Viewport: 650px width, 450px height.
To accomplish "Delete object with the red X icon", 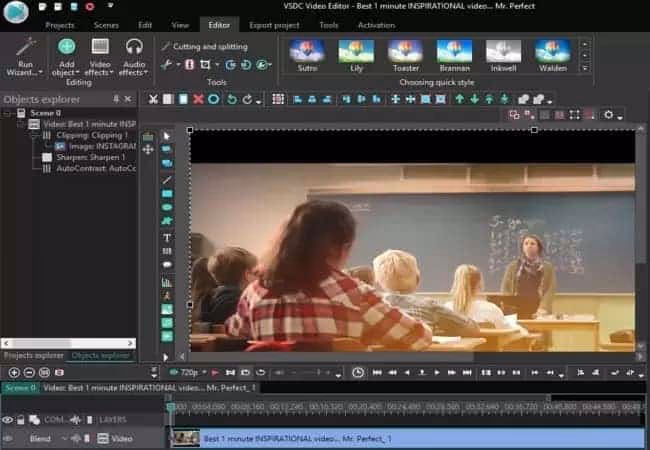I will [198, 99].
